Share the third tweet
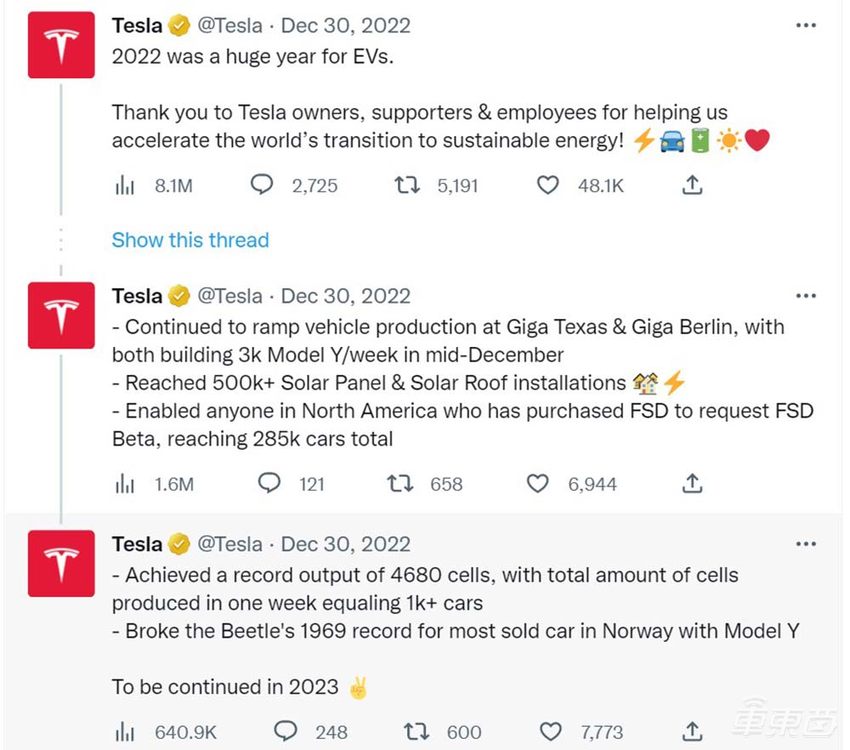The width and height of the screenshot is (850, 750). (691, 732)
